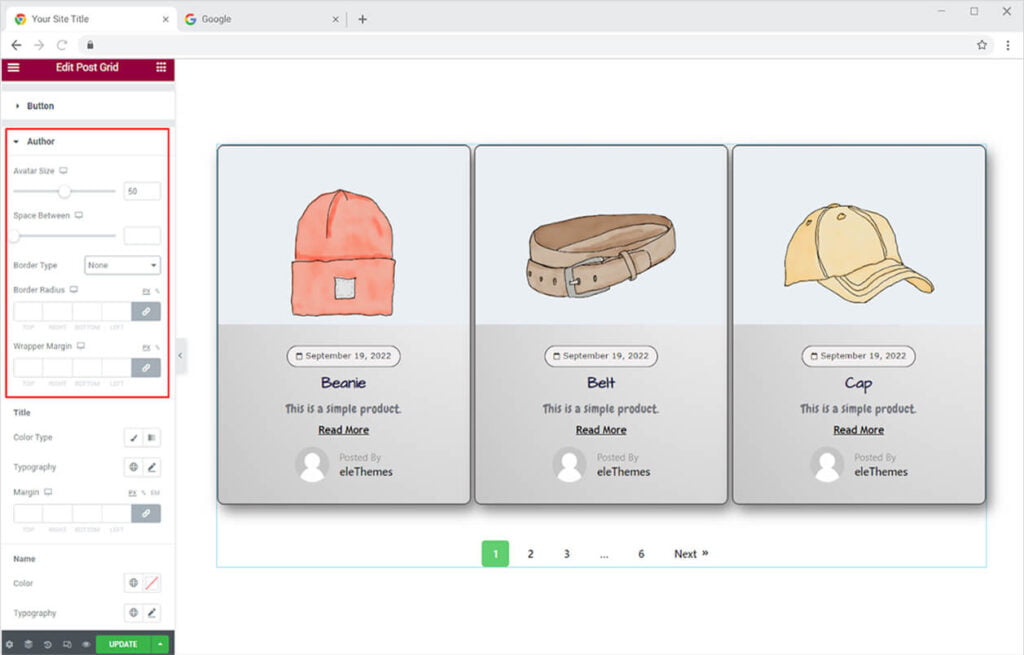Open the widgets grid panel
The height and width of the screenshot is (655, 1024).
161,67
